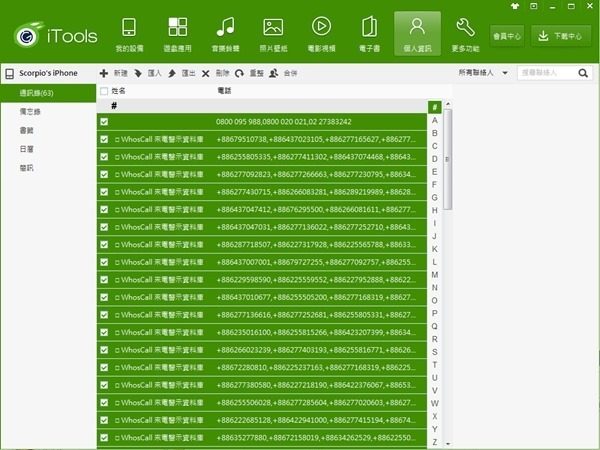Jump to index letter A
The width and height of the screenshot is (600, 450).
435,121
